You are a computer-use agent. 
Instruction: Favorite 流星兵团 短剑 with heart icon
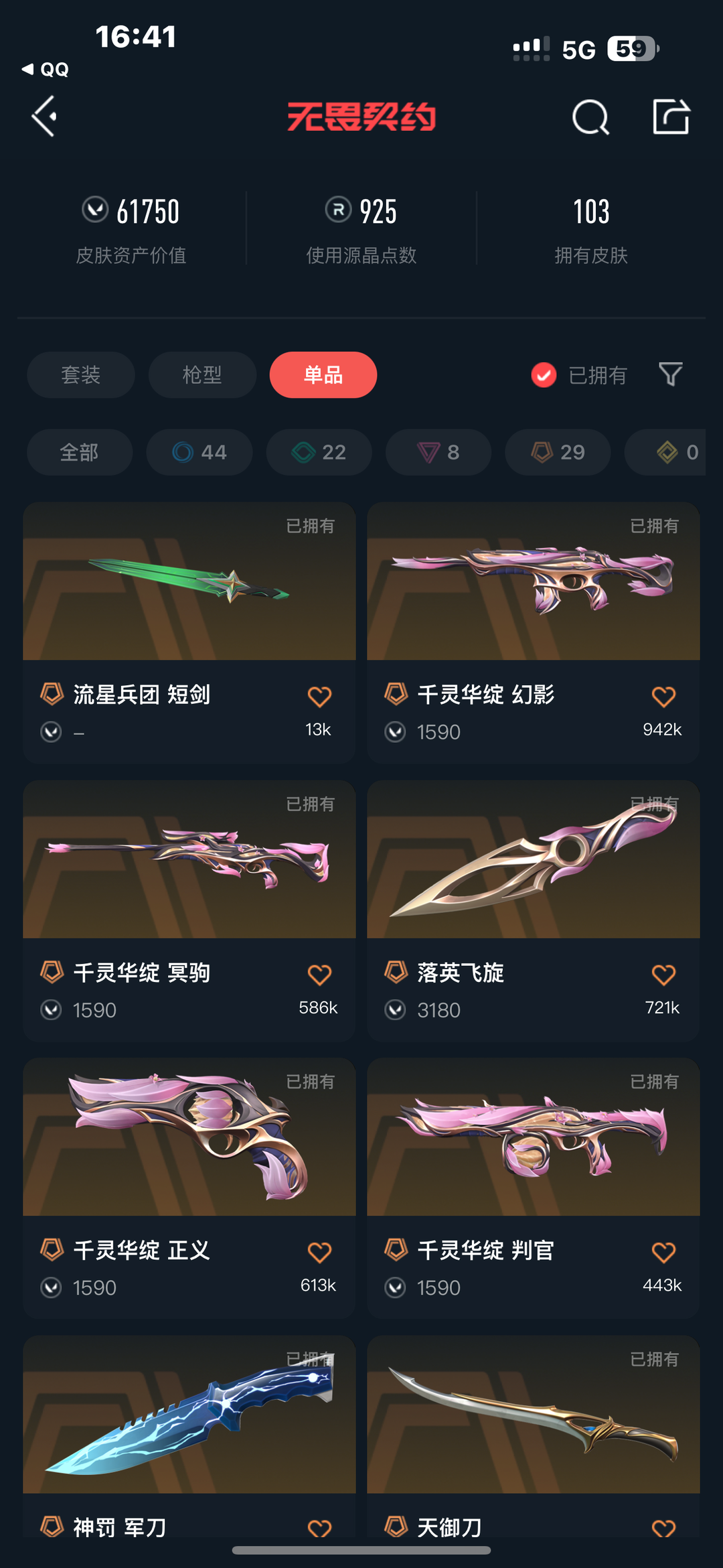coord(319,697)
